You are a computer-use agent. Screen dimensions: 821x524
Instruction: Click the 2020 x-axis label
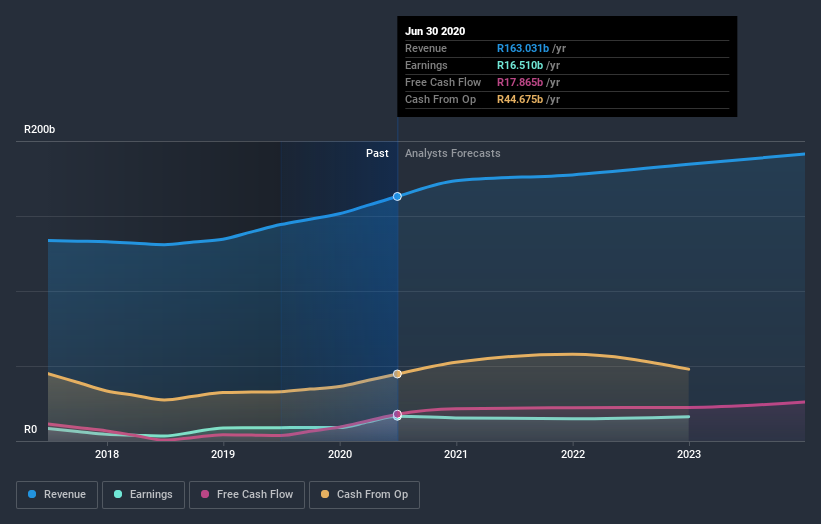pos(340,454)
